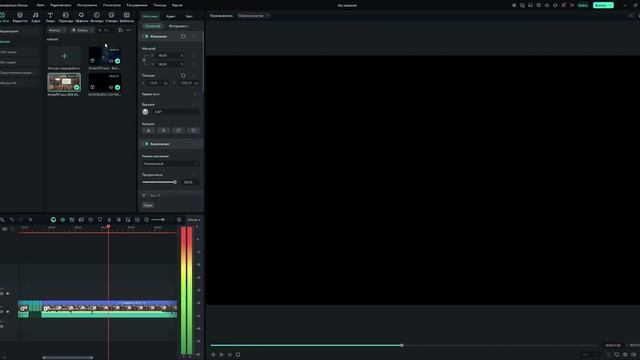
Task: Open the blend mode dropdown
Action: click(x=171, y=164)
